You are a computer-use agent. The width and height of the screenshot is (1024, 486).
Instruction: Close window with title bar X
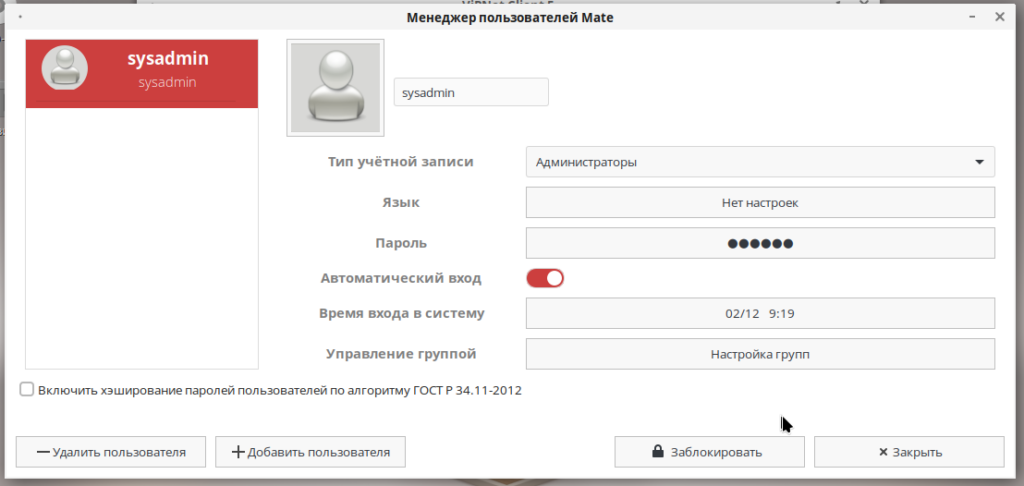click(1000, 17)
